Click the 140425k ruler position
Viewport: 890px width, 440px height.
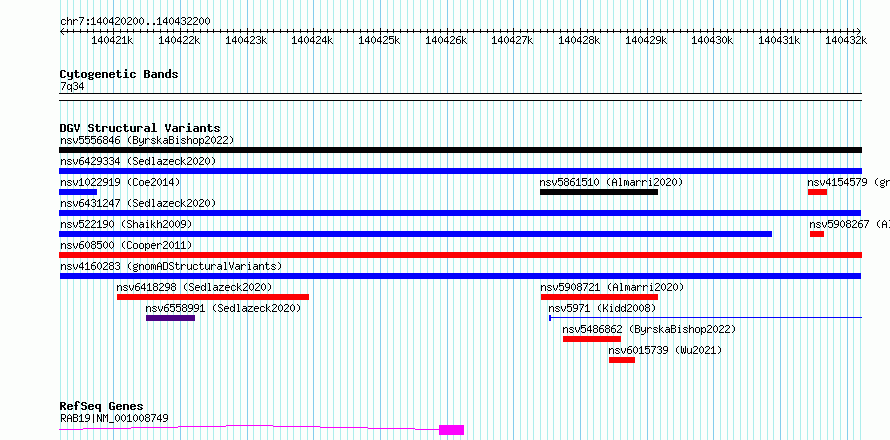click(x=380, y=40)
